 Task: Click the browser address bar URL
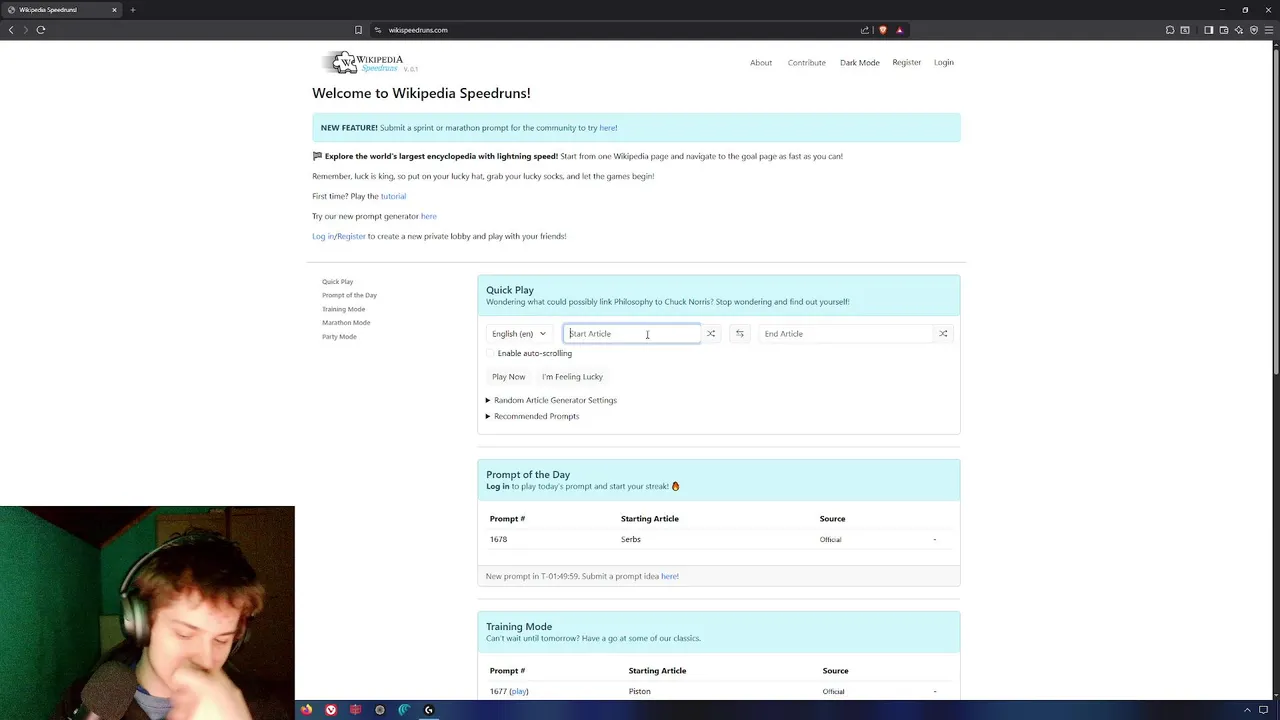pyautogui.click(x=418, y=30)
